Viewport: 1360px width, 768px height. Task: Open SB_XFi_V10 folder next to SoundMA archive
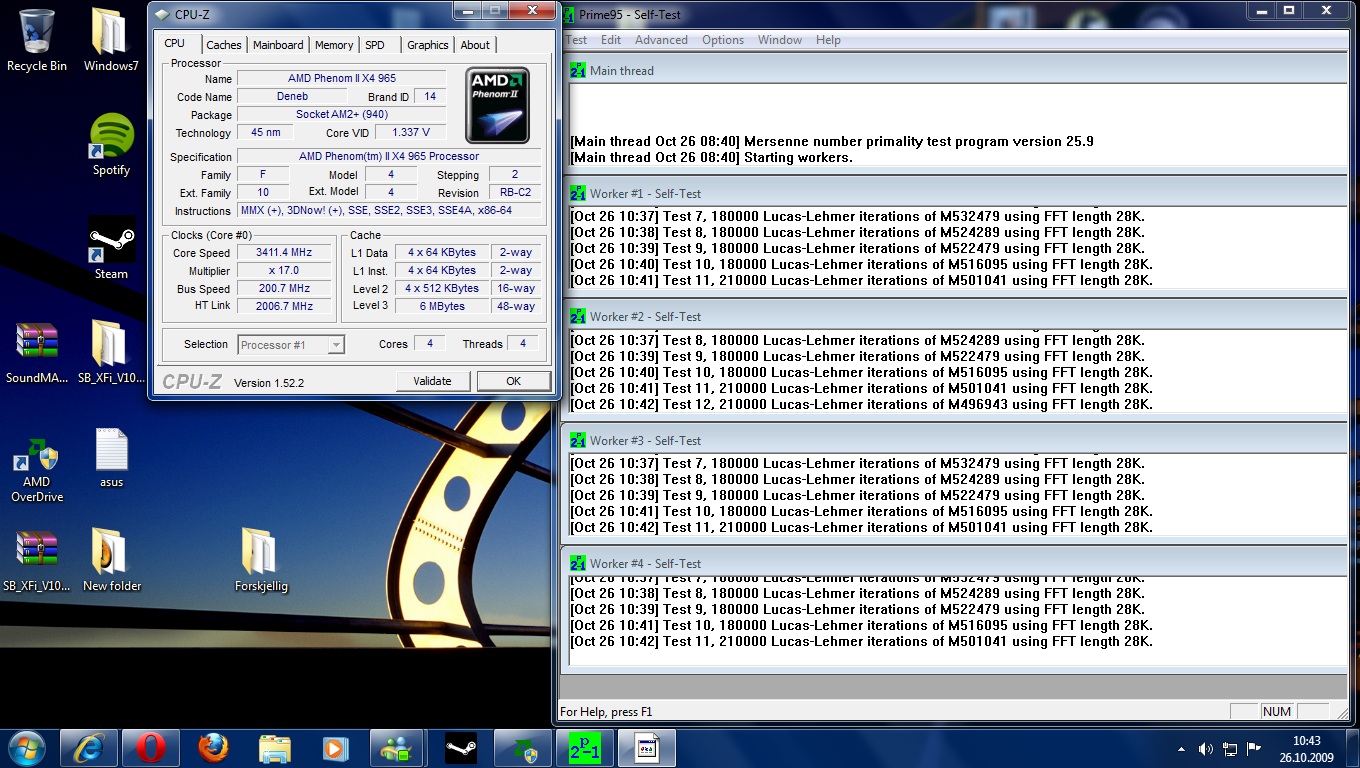[111, 352]
